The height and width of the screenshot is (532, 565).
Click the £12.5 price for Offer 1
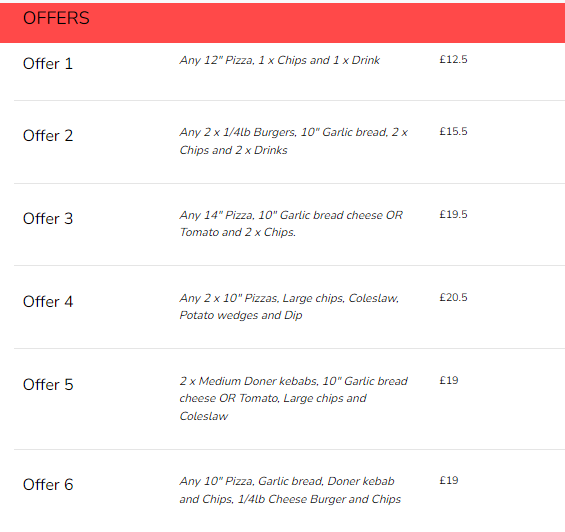453,59
